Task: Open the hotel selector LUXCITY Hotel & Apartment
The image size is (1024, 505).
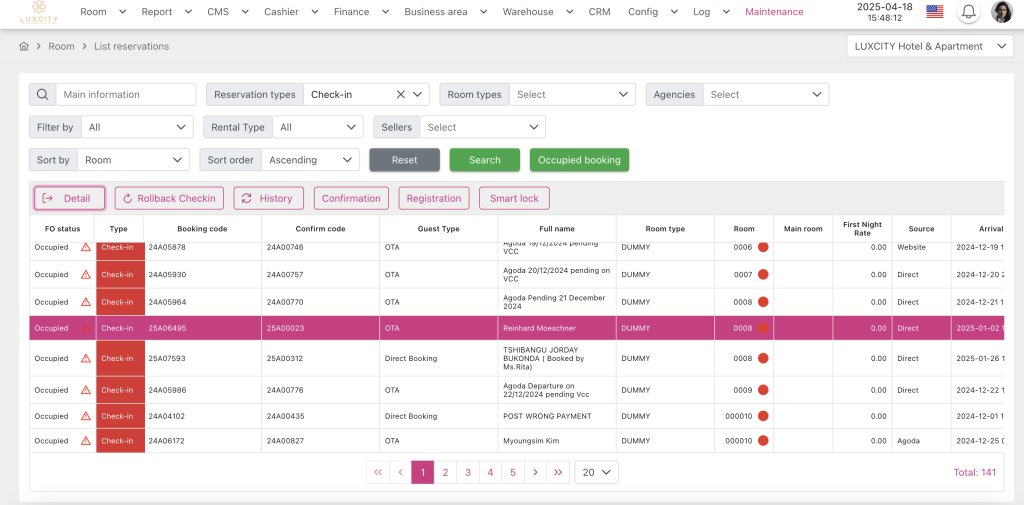Action: pos(928,46)
